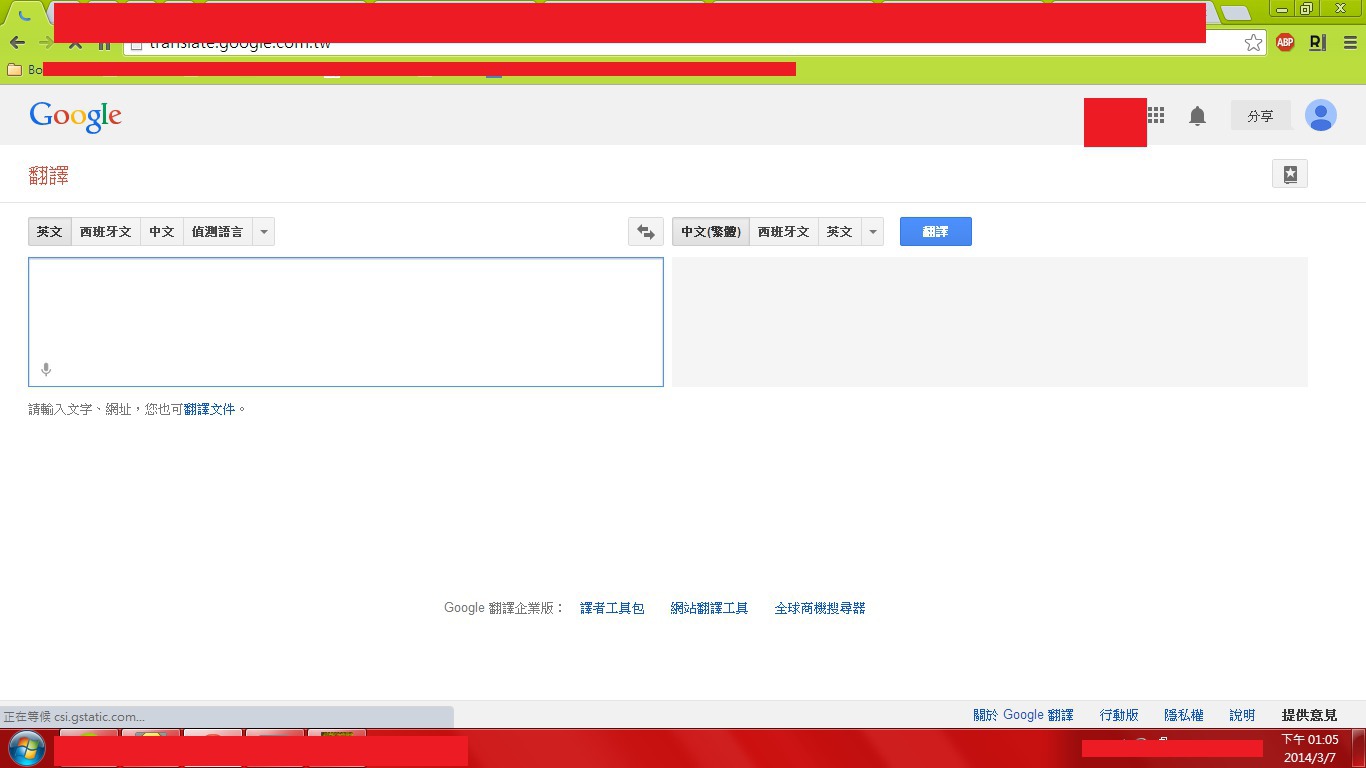1366x768 pixels.
Task: Open the 翻譯文件 link
Action: point(210,409)
